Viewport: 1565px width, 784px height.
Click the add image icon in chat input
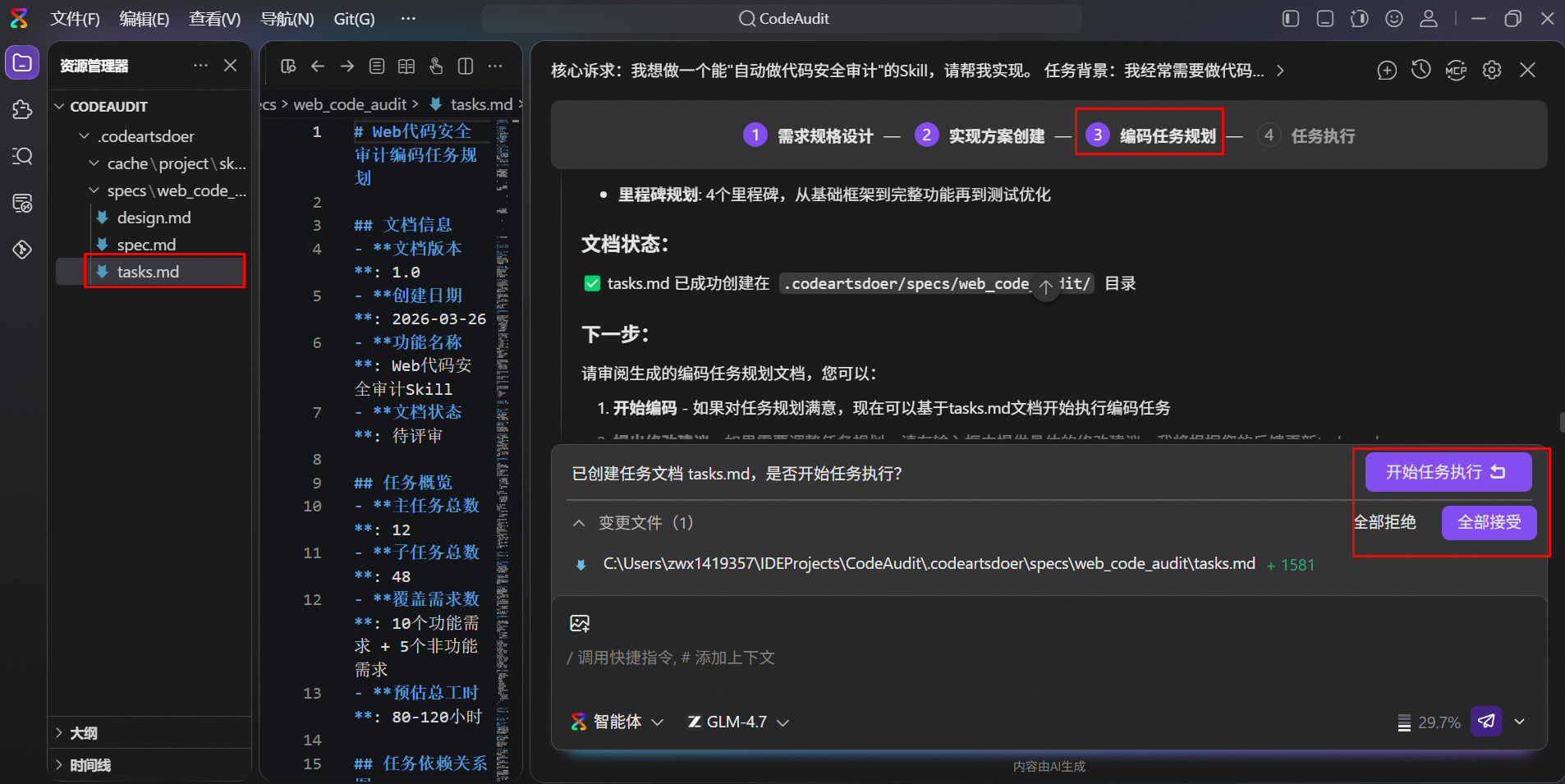click(580, 624)
